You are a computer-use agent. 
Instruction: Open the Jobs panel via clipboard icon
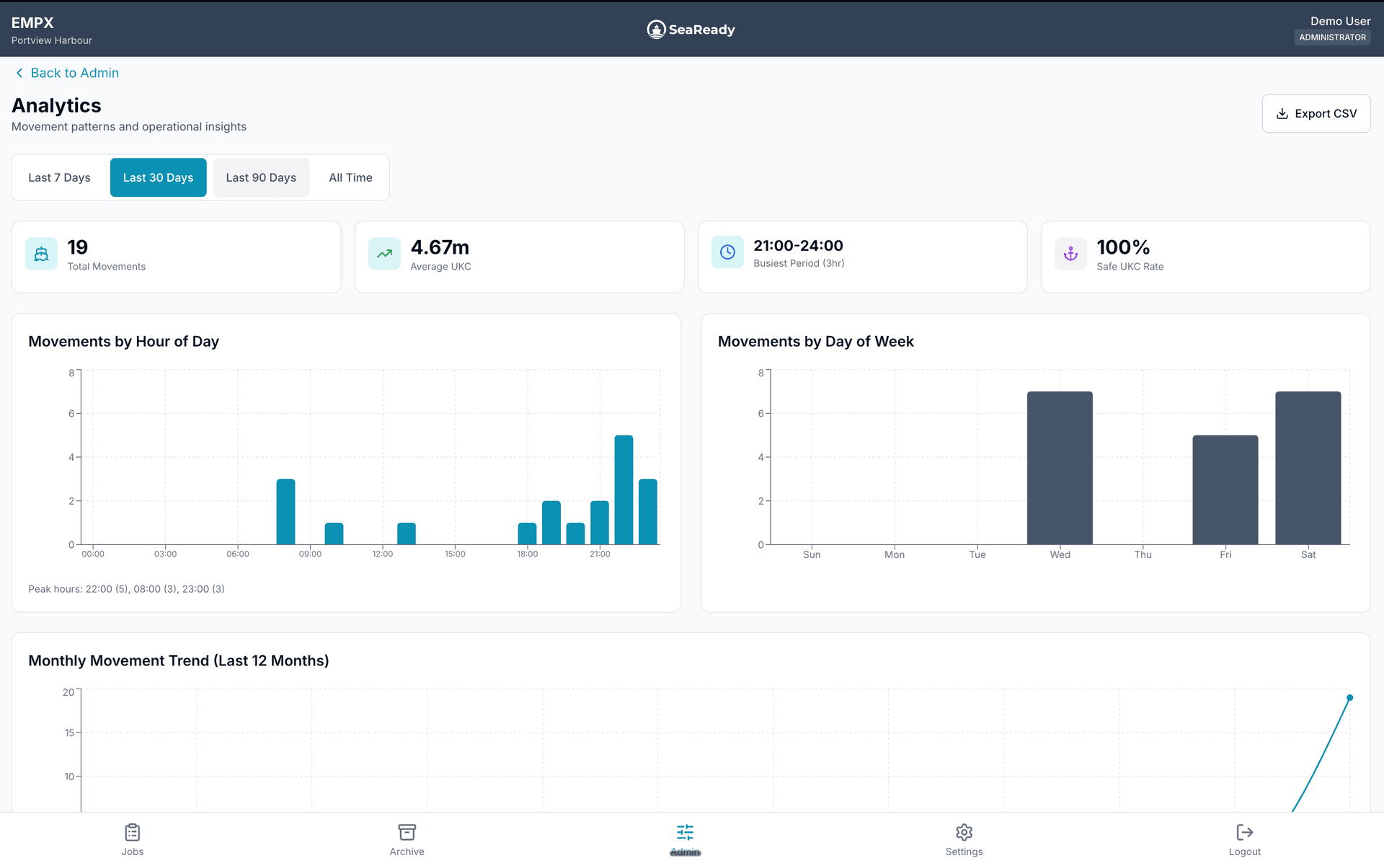click(133, 833)
